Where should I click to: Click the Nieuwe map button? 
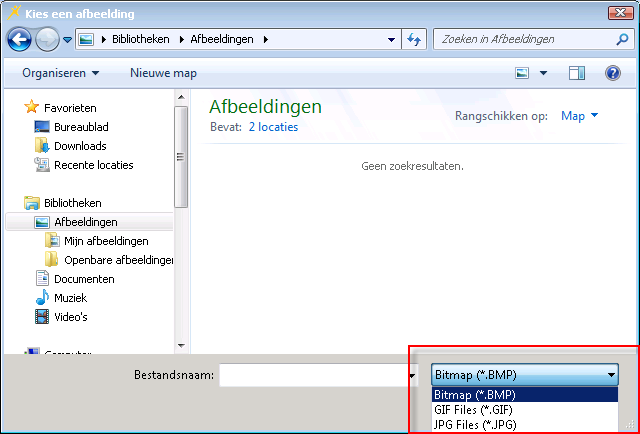[x=163, y=73]
